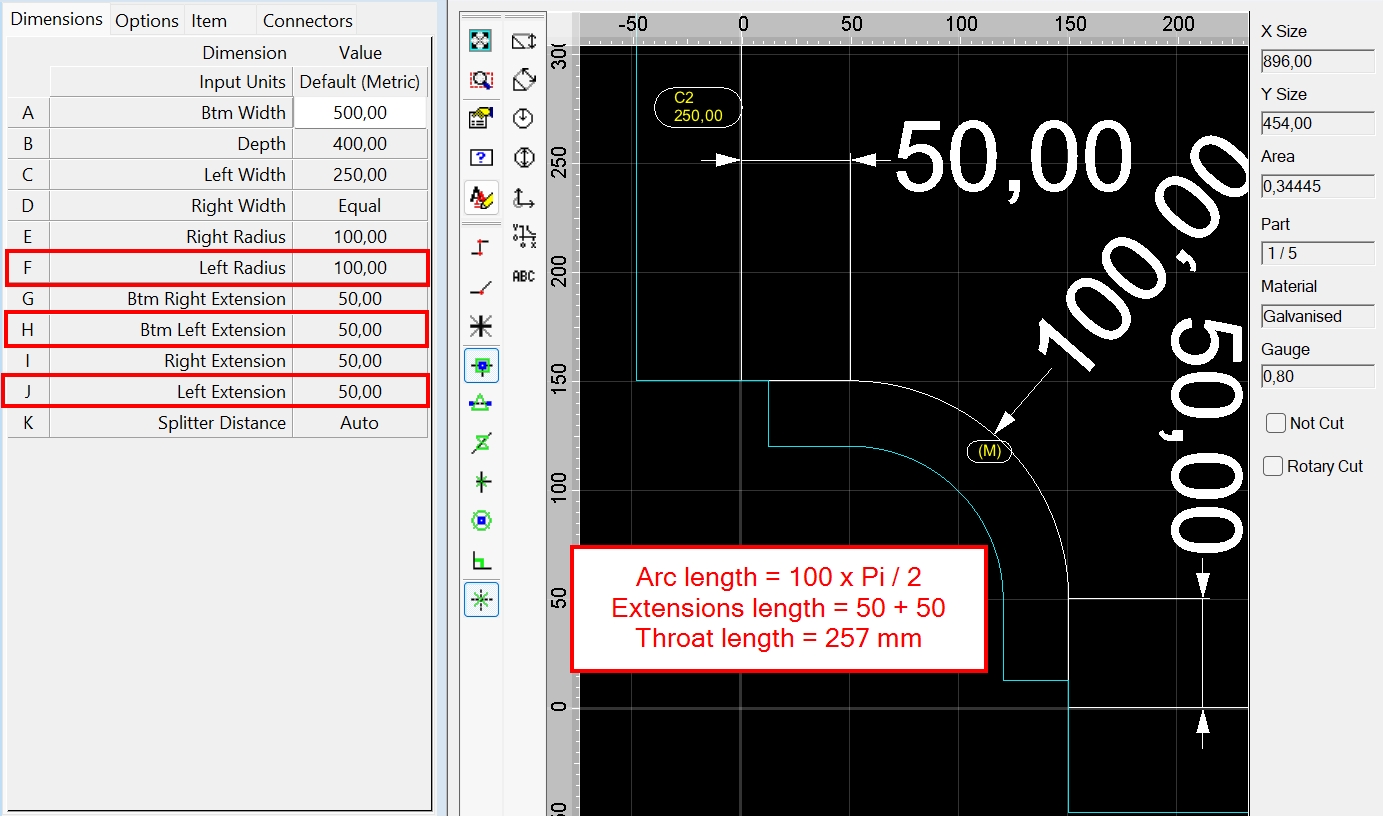Switch to the Options tab
Image resolution: width=1383 pixels, height=816 pixels.
pos(147,21)
